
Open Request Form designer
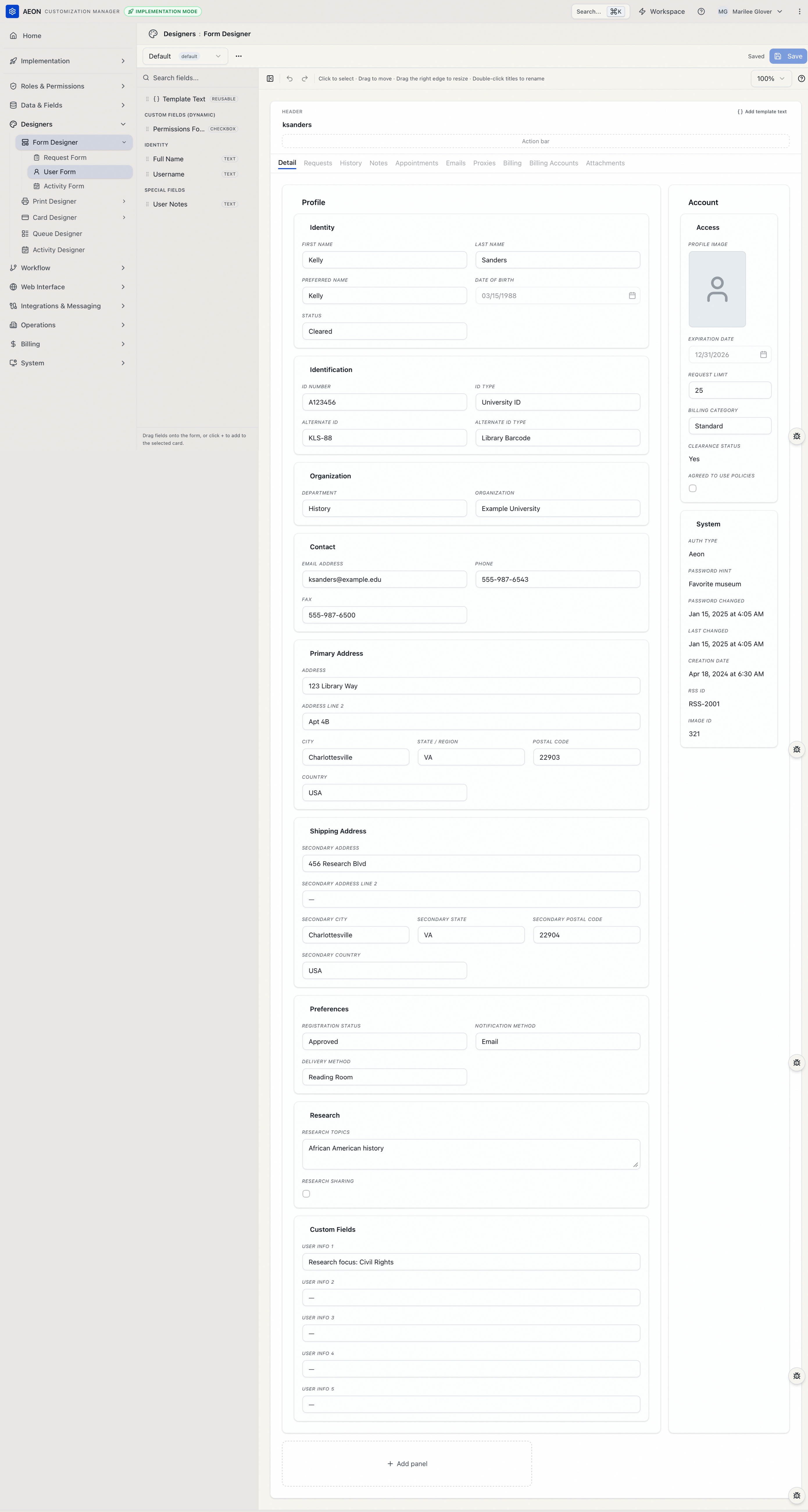pos(80,157)
